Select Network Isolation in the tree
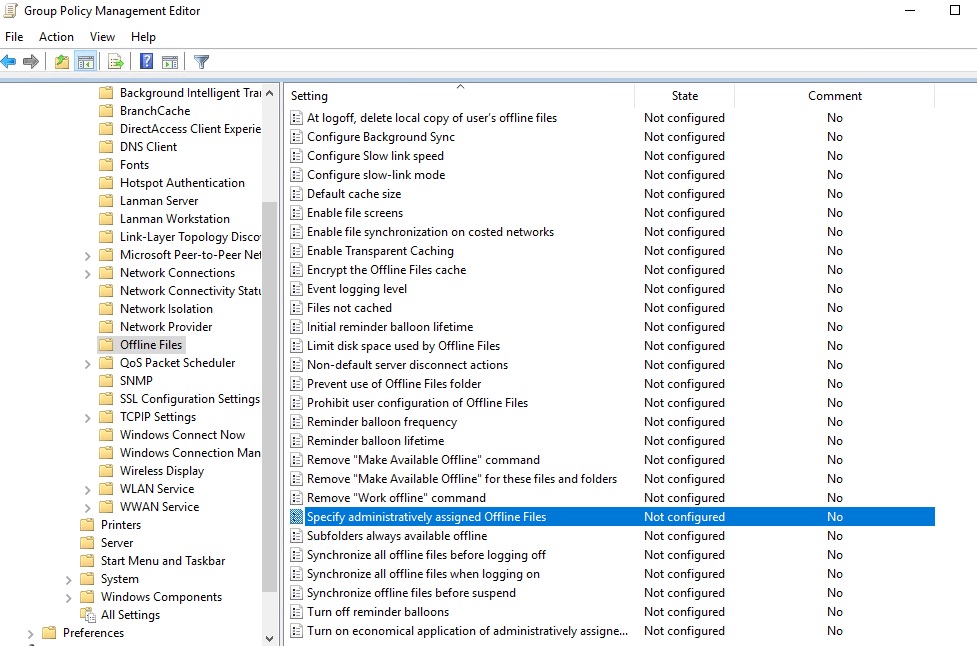This screenshot has width=977, height=646. tap(166, 308)
